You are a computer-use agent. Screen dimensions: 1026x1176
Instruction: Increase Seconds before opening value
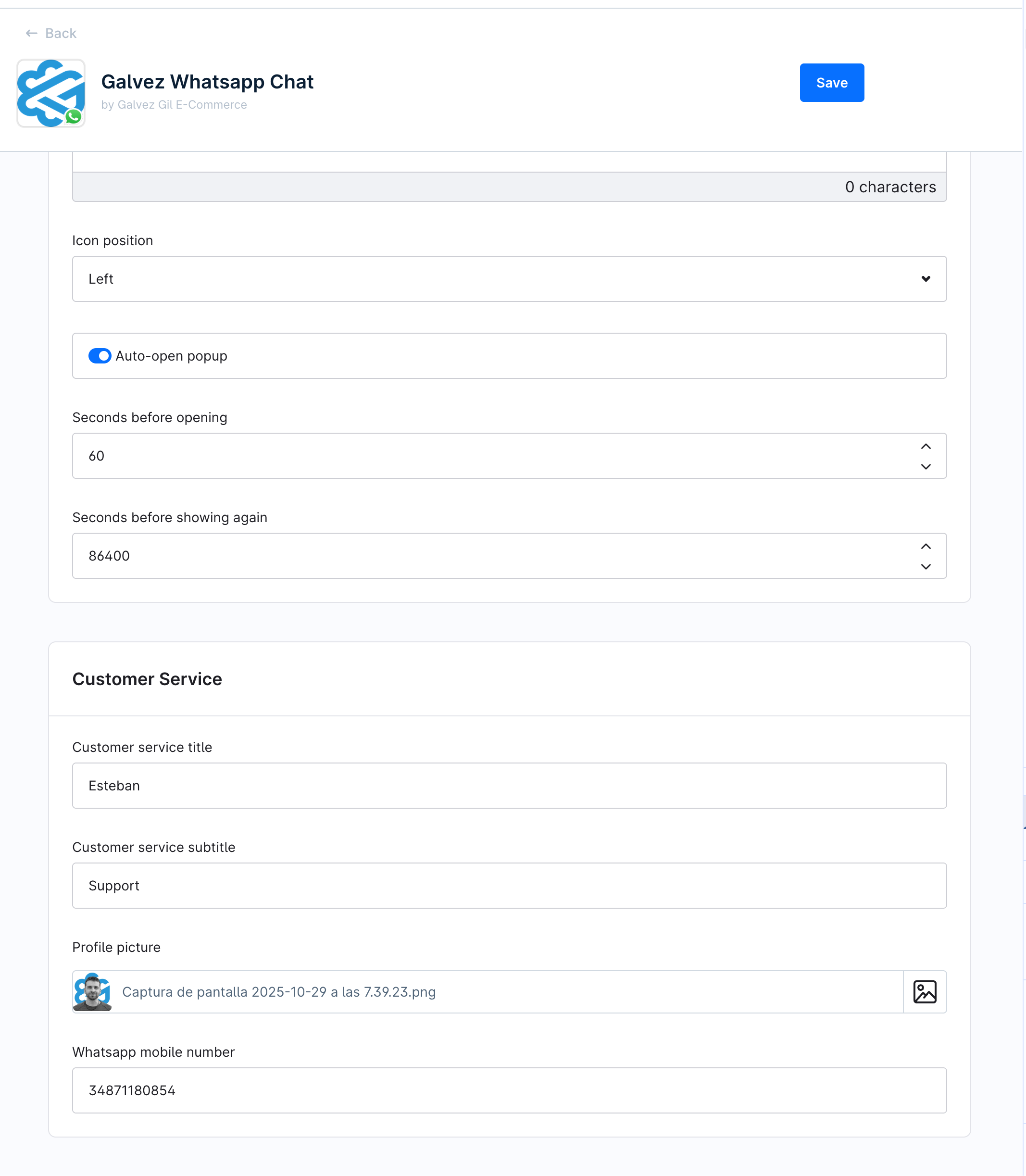click(x=925, y=446)
